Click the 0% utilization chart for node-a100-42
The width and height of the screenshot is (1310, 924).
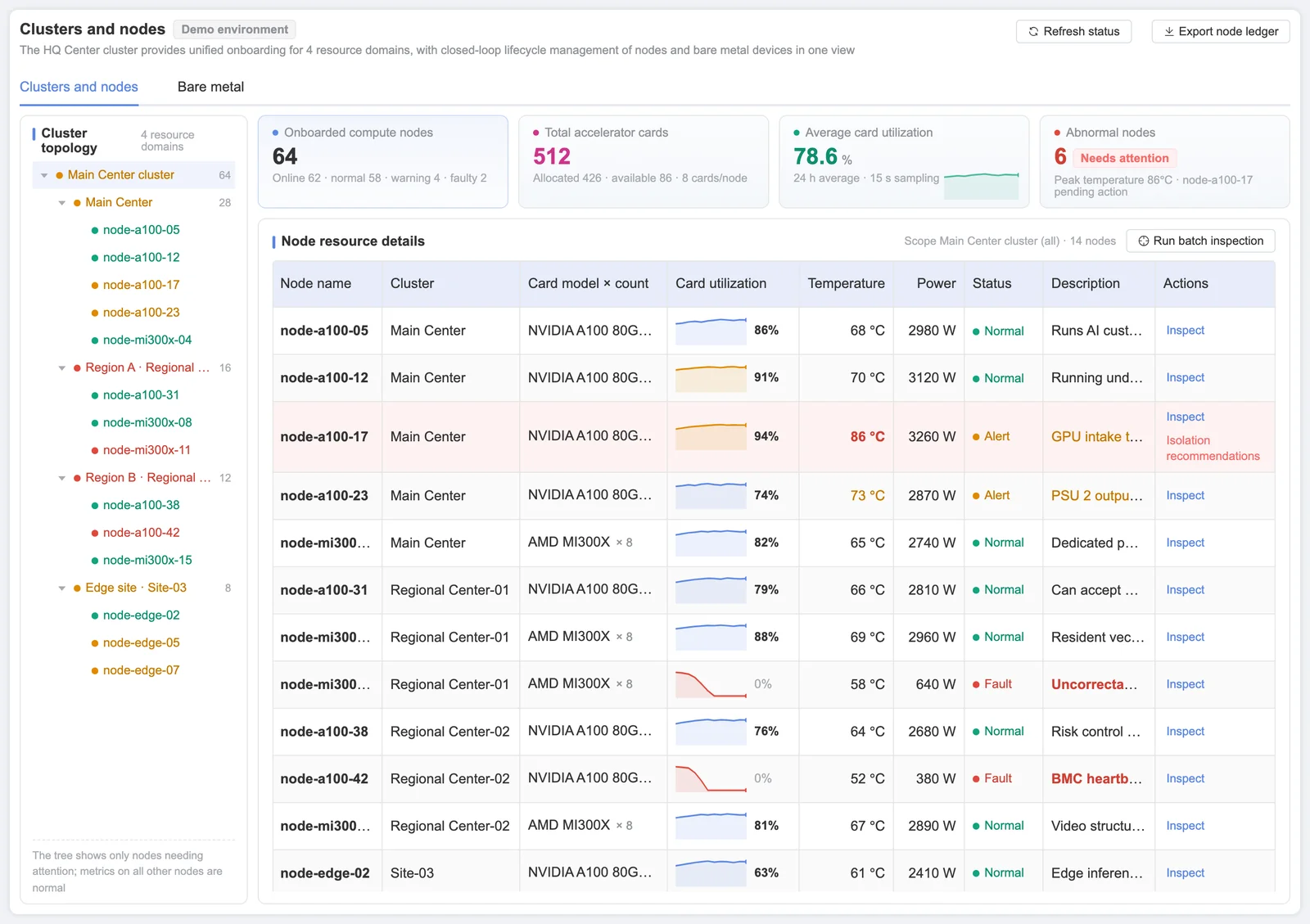pyautogui.click(x=711, y=779)
